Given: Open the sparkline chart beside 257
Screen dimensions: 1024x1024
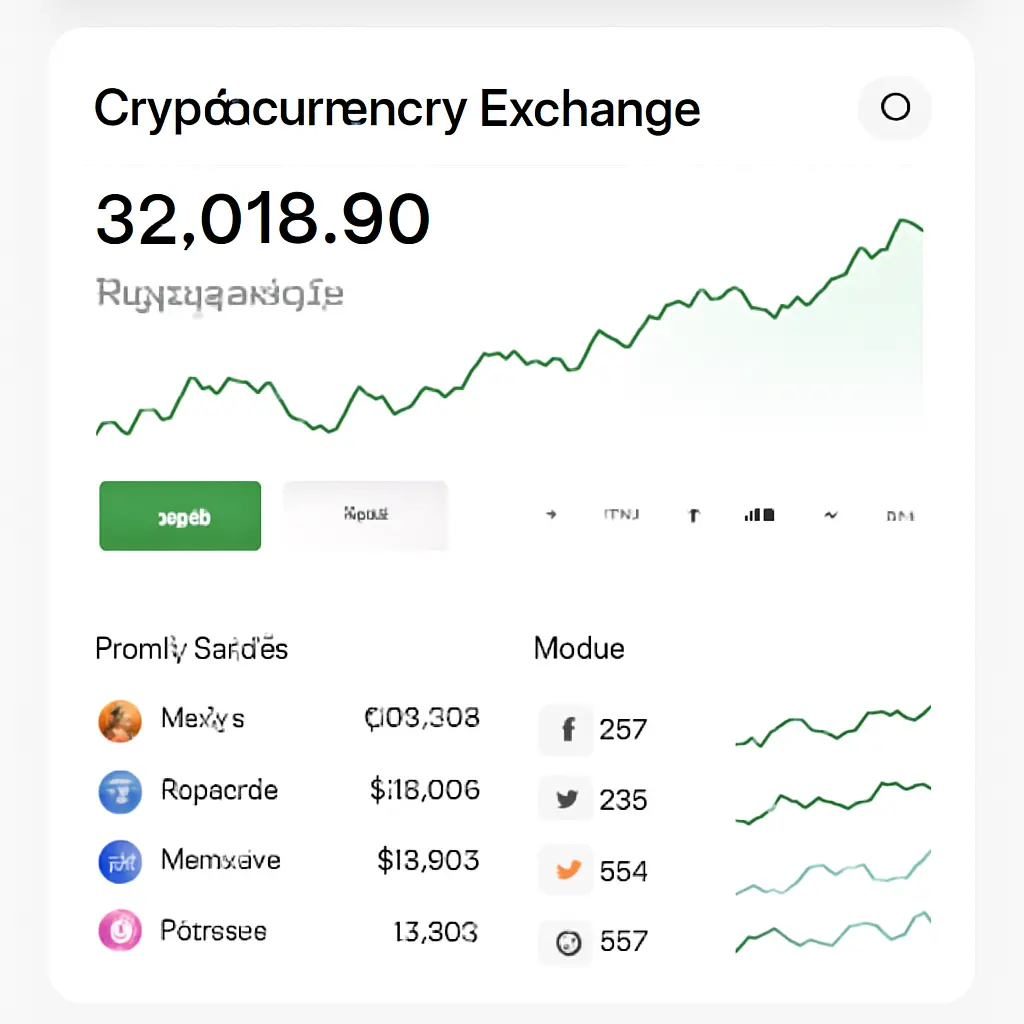Looking at the screenshot, I should point(832,727).
